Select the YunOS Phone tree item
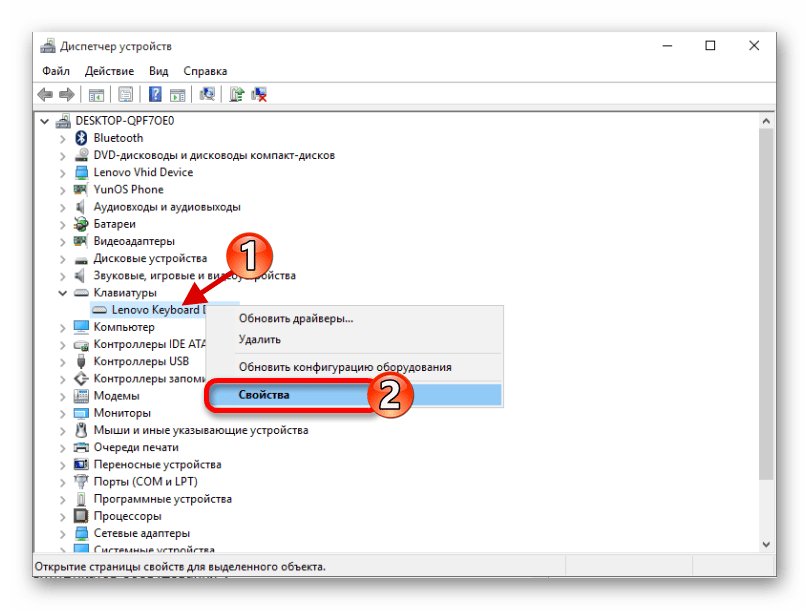Screen dimensions: 809x610 click(x=128, y=190)
